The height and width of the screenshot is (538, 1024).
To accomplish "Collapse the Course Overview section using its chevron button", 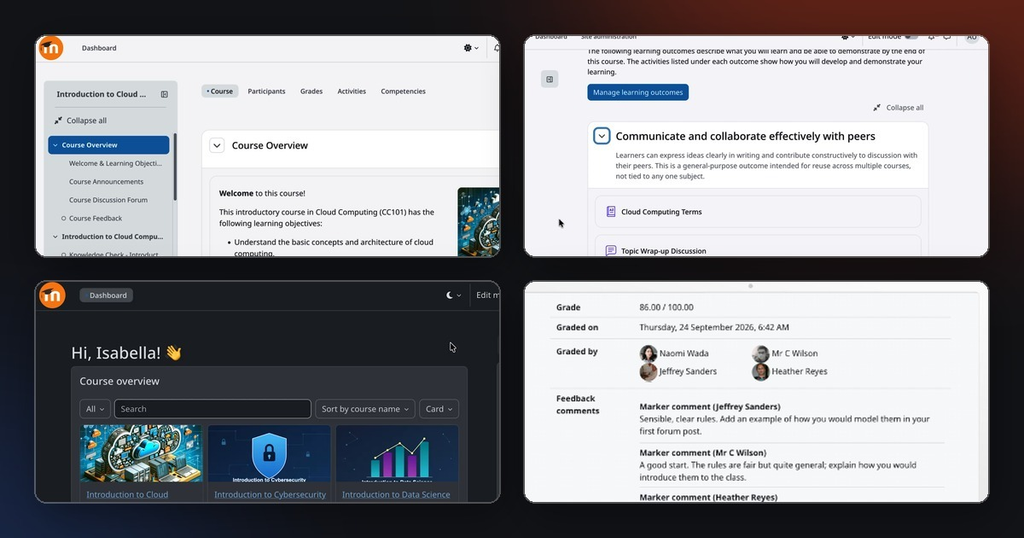I will coord(217,146).
